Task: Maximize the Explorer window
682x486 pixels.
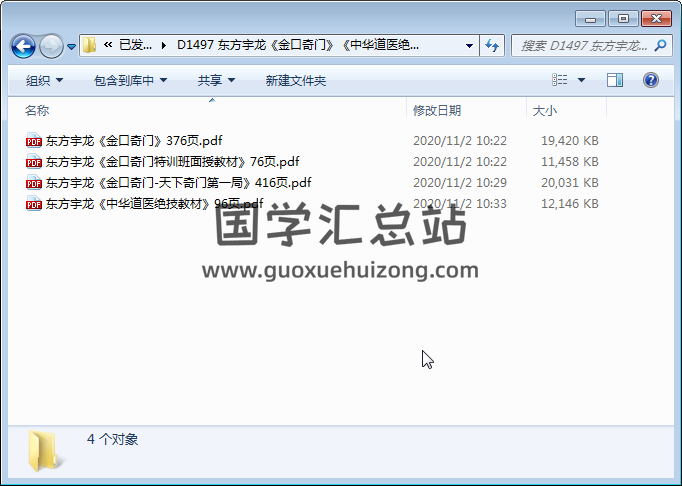Action: [623, 19]
